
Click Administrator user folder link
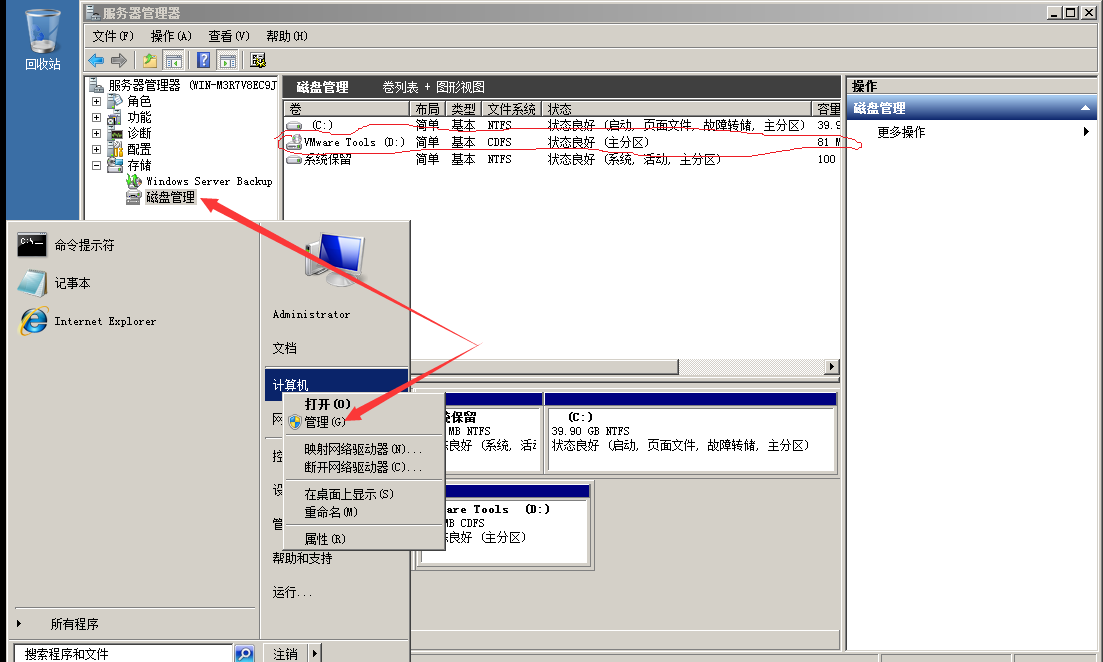311,314
